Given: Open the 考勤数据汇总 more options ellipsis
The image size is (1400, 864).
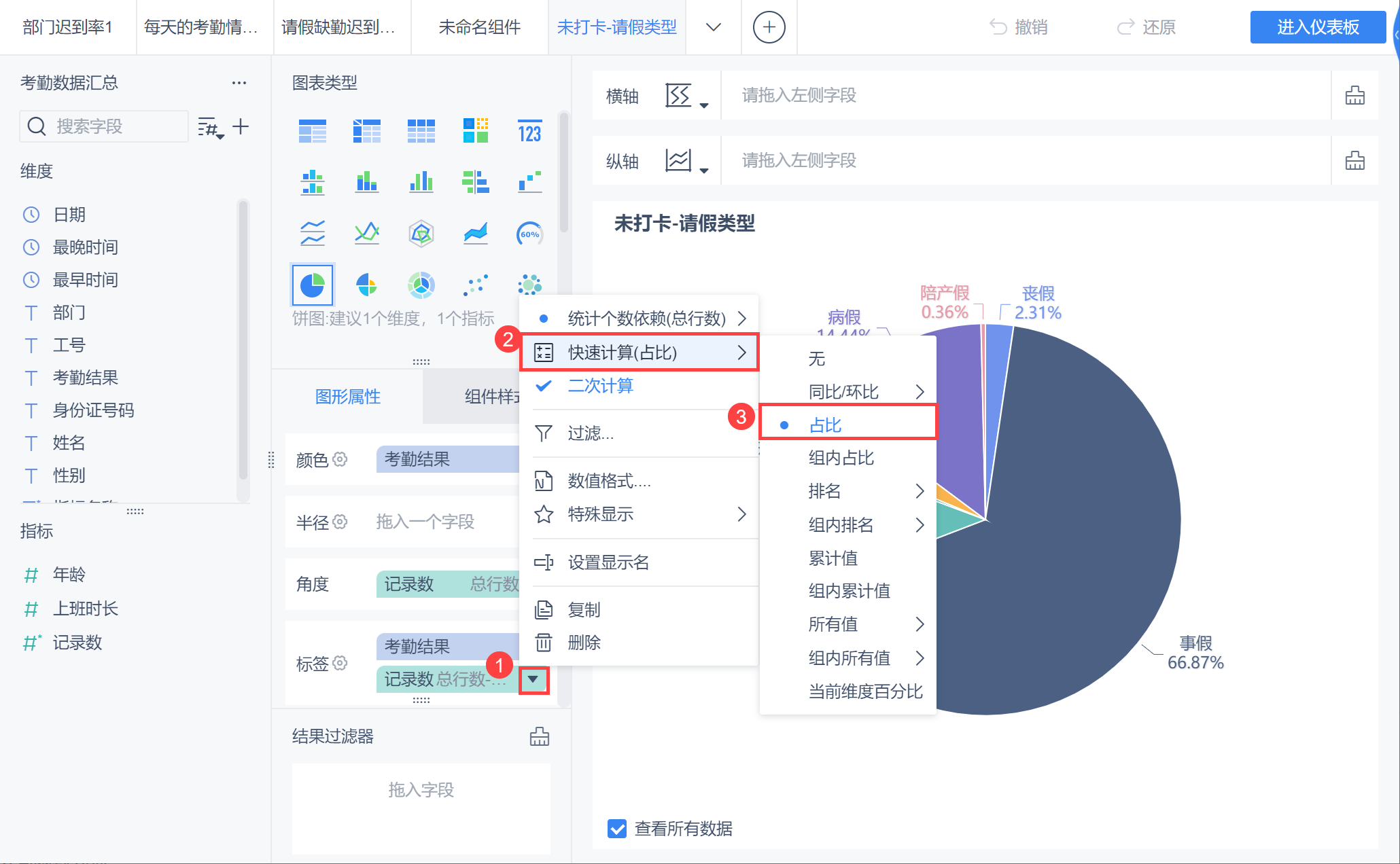Looking at the screenshot, I should click(x=239, y=83).
